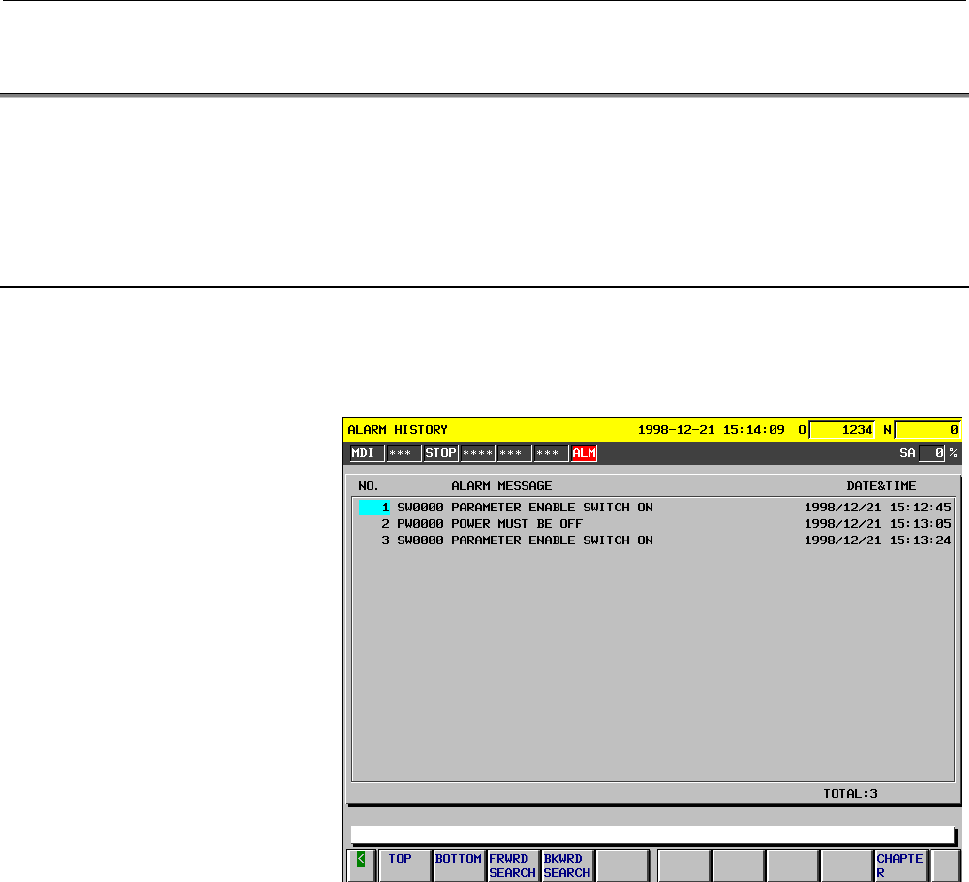Click the SA percent value box
This screenshot has width=969, height=882.
931,453
